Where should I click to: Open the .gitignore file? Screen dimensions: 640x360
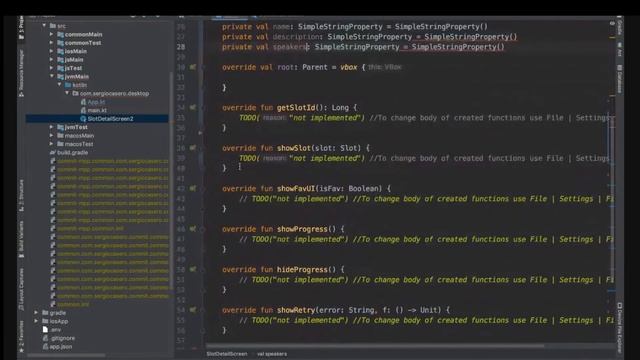[x=62, y=338]
